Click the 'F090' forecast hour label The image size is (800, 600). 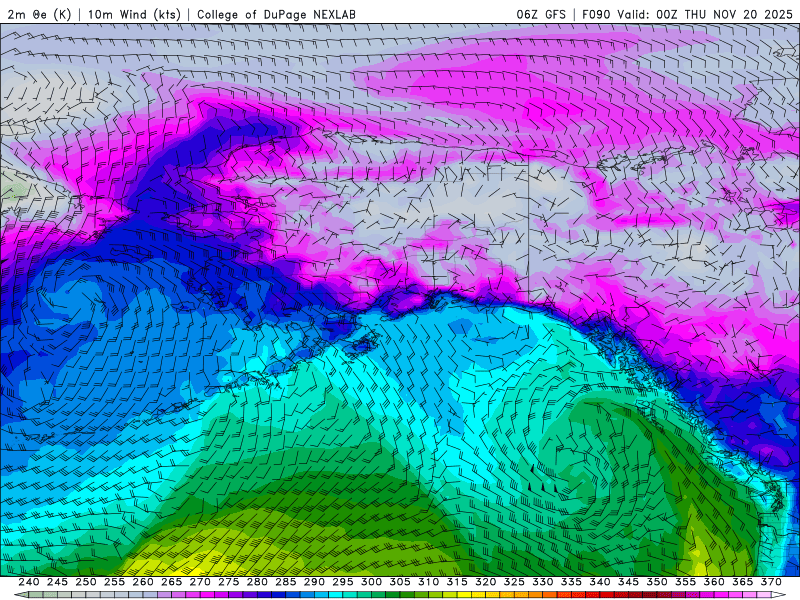[x=596, y=14]
